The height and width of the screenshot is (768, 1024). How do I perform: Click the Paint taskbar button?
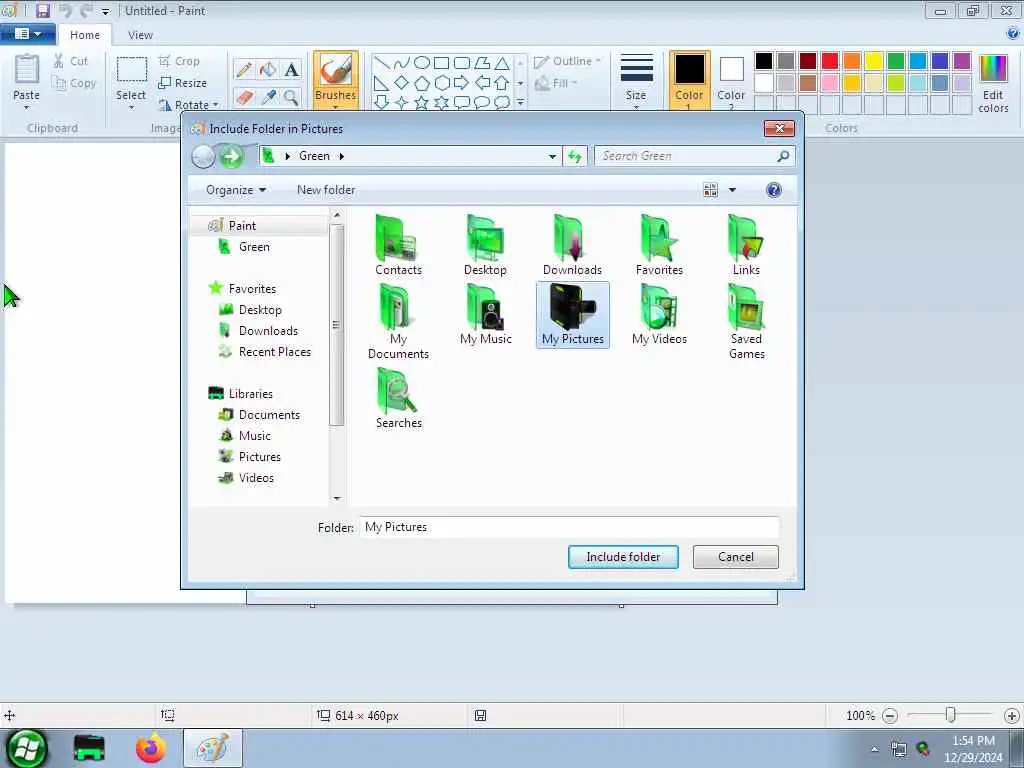tap(213, 748)
